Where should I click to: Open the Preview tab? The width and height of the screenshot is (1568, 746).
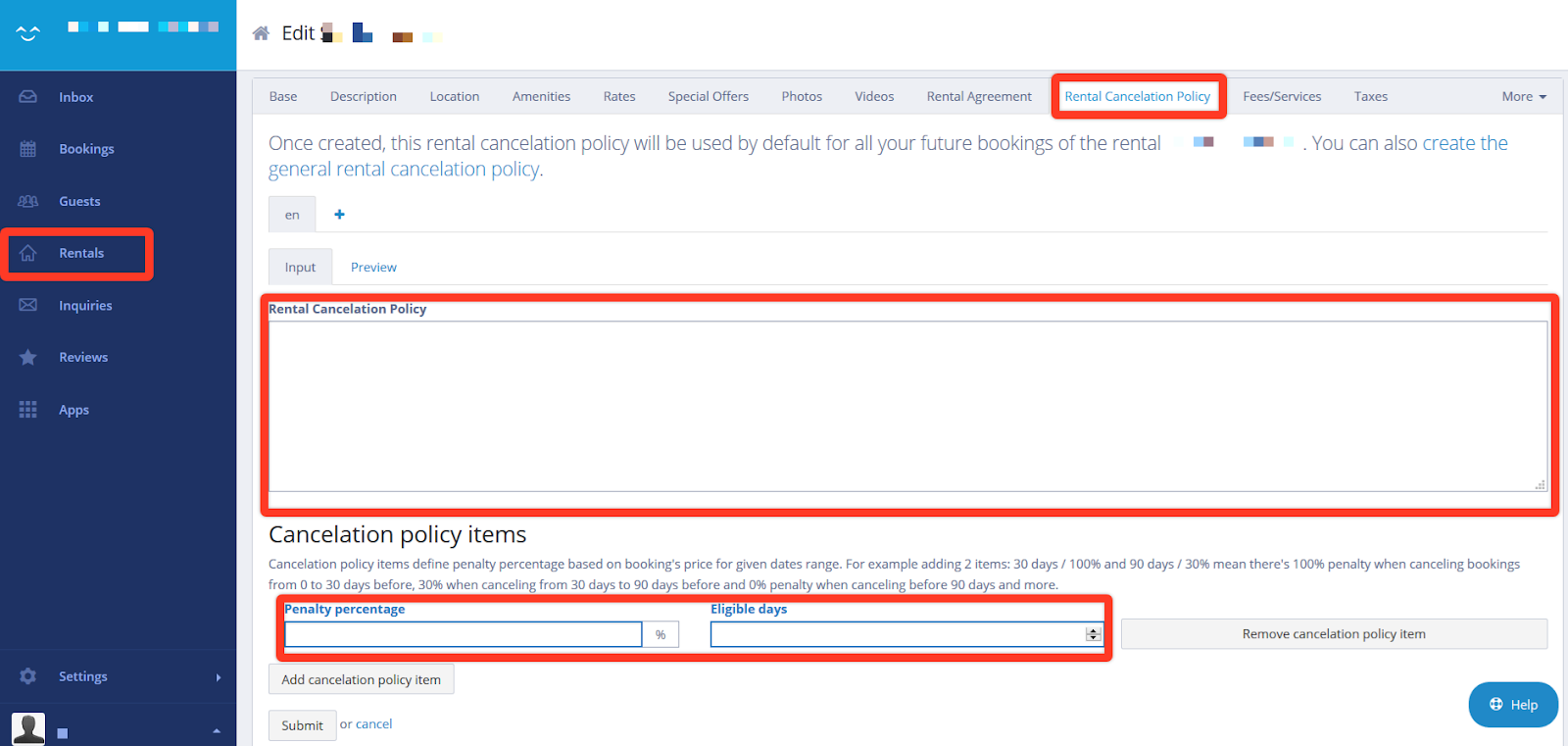point(373,267)
